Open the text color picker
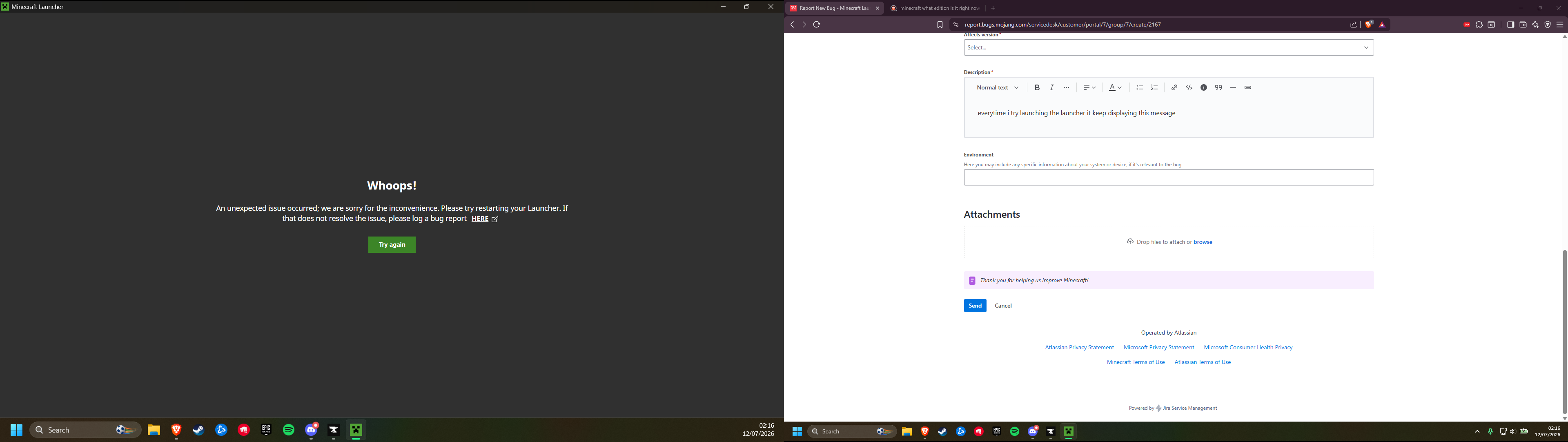The image size is (1568, 442). click(x=1115, y=88)
